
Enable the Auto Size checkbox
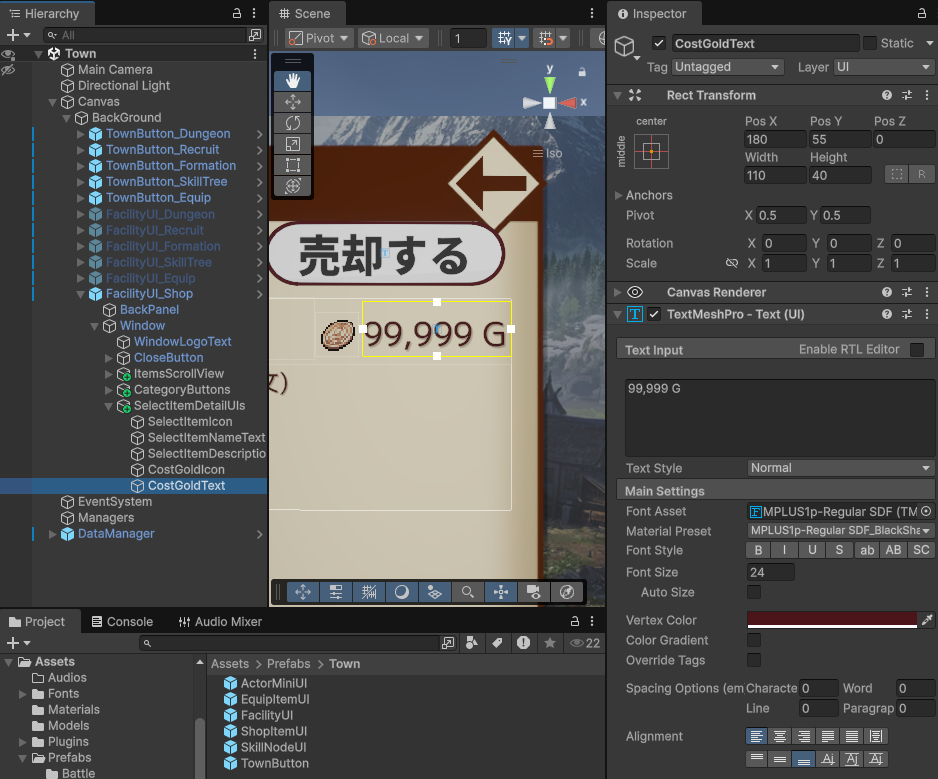(754, 593)
